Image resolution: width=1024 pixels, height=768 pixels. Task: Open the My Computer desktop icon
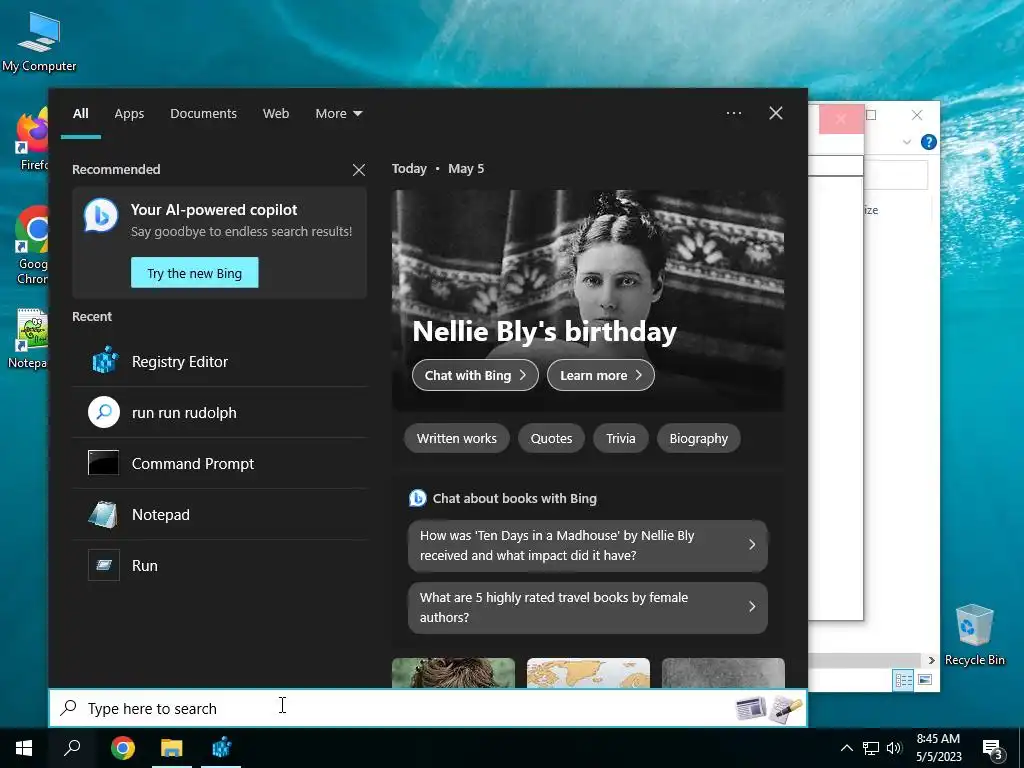pos(39,41)
